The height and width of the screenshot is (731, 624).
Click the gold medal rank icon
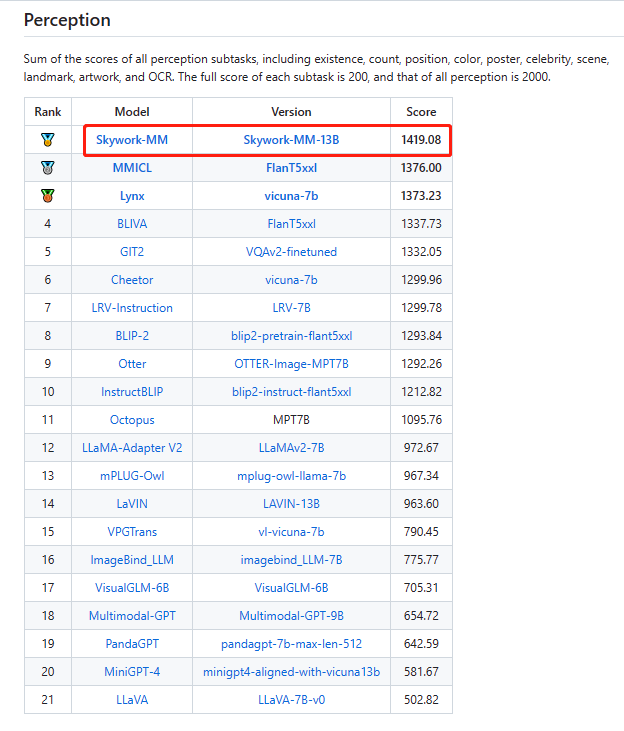(x=48, y=140)
